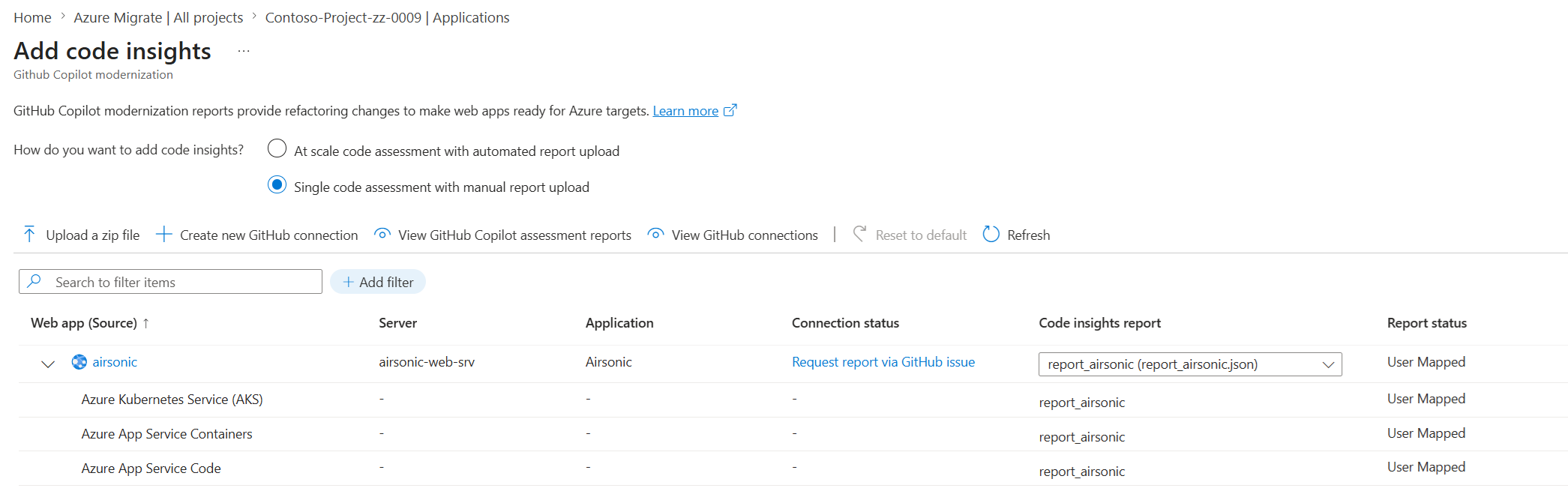Select At scale code assessment with automated report upload
1568x491 pixels.
pos(277,148)
